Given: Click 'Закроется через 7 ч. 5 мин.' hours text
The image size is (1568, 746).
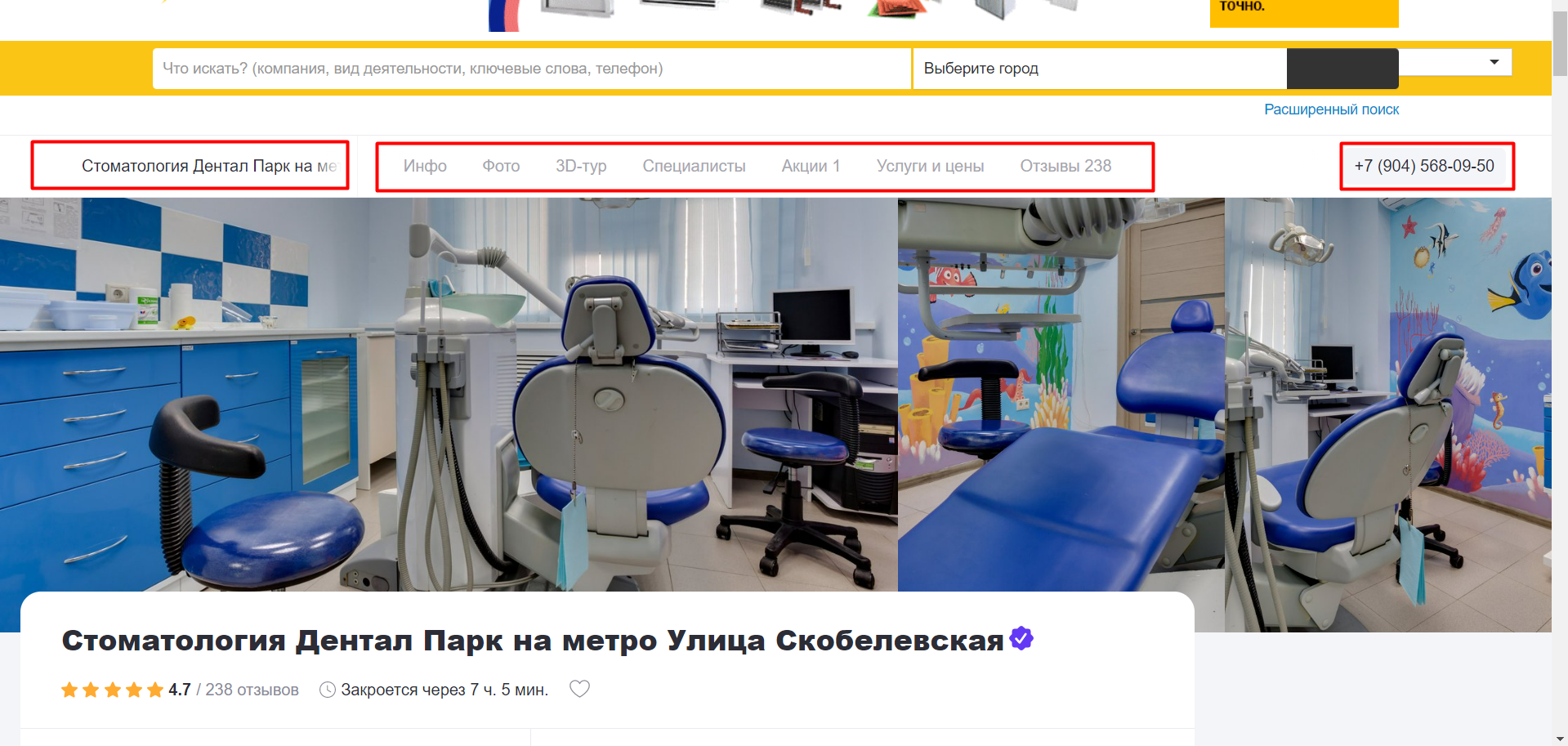Looking at the screenshot, I should 444,690.
